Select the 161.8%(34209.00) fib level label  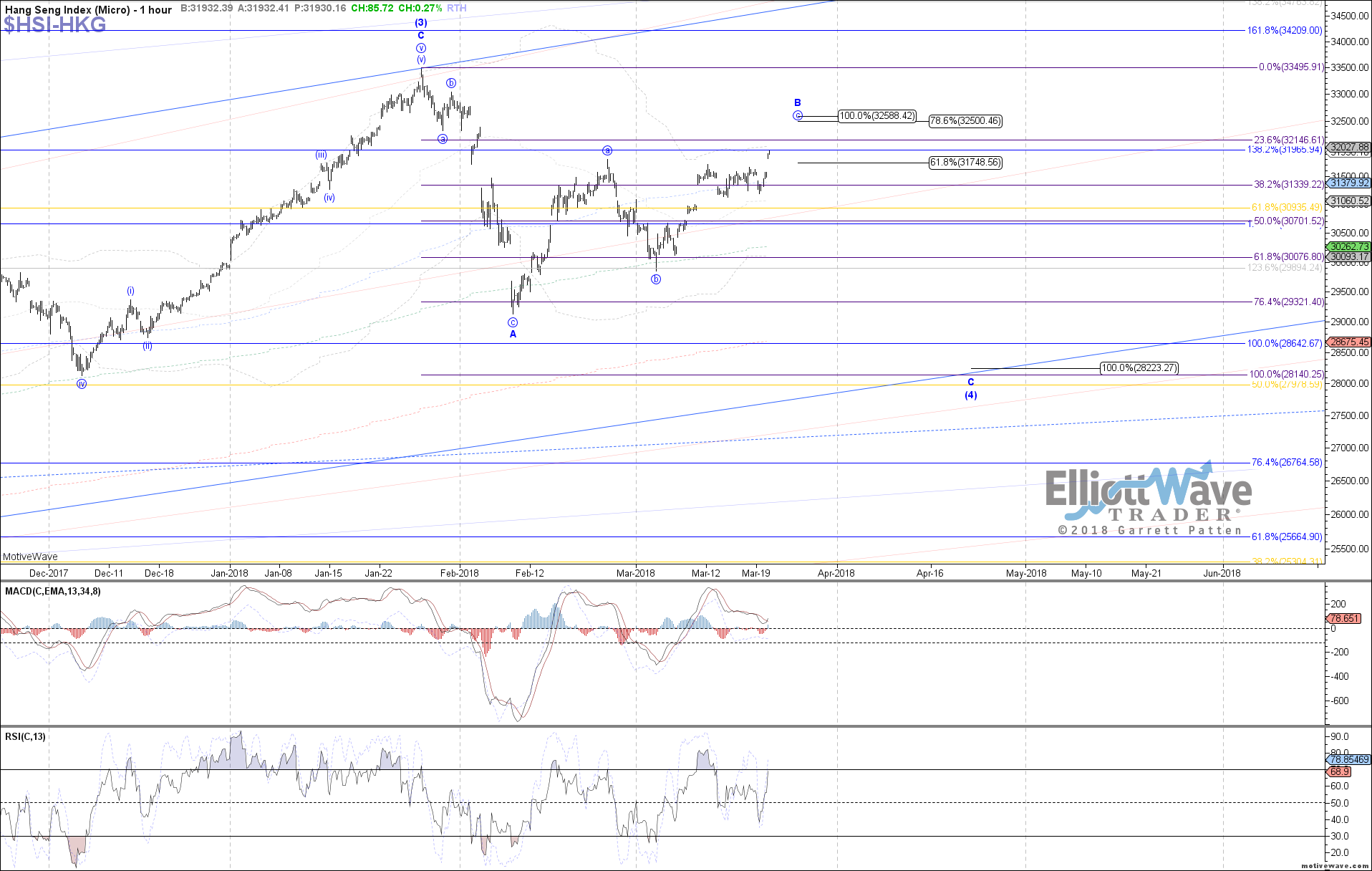pos(1284,31)
